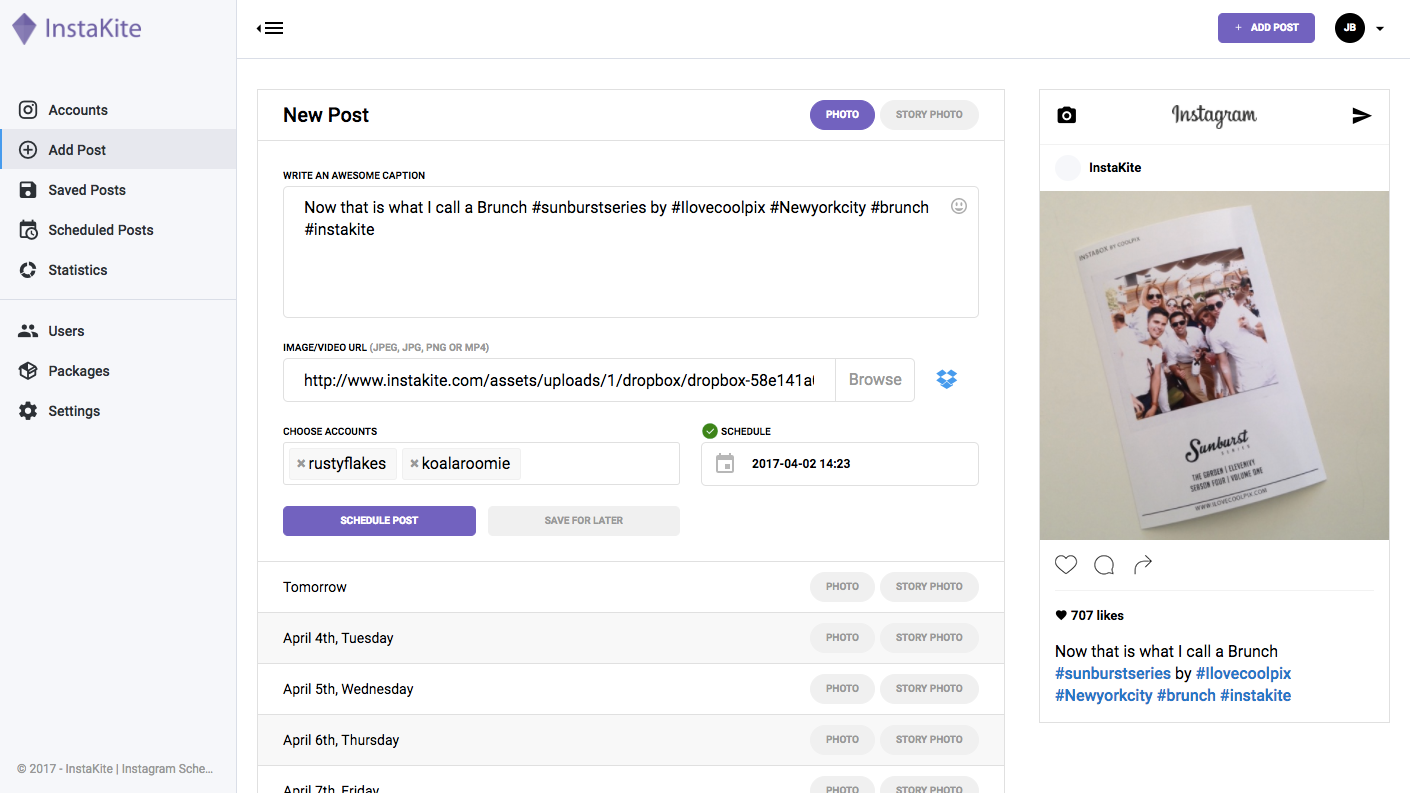This screenshot has width=1410, height=793.
Task: Click the comment bubble icon in preview
Action: 1104,565
